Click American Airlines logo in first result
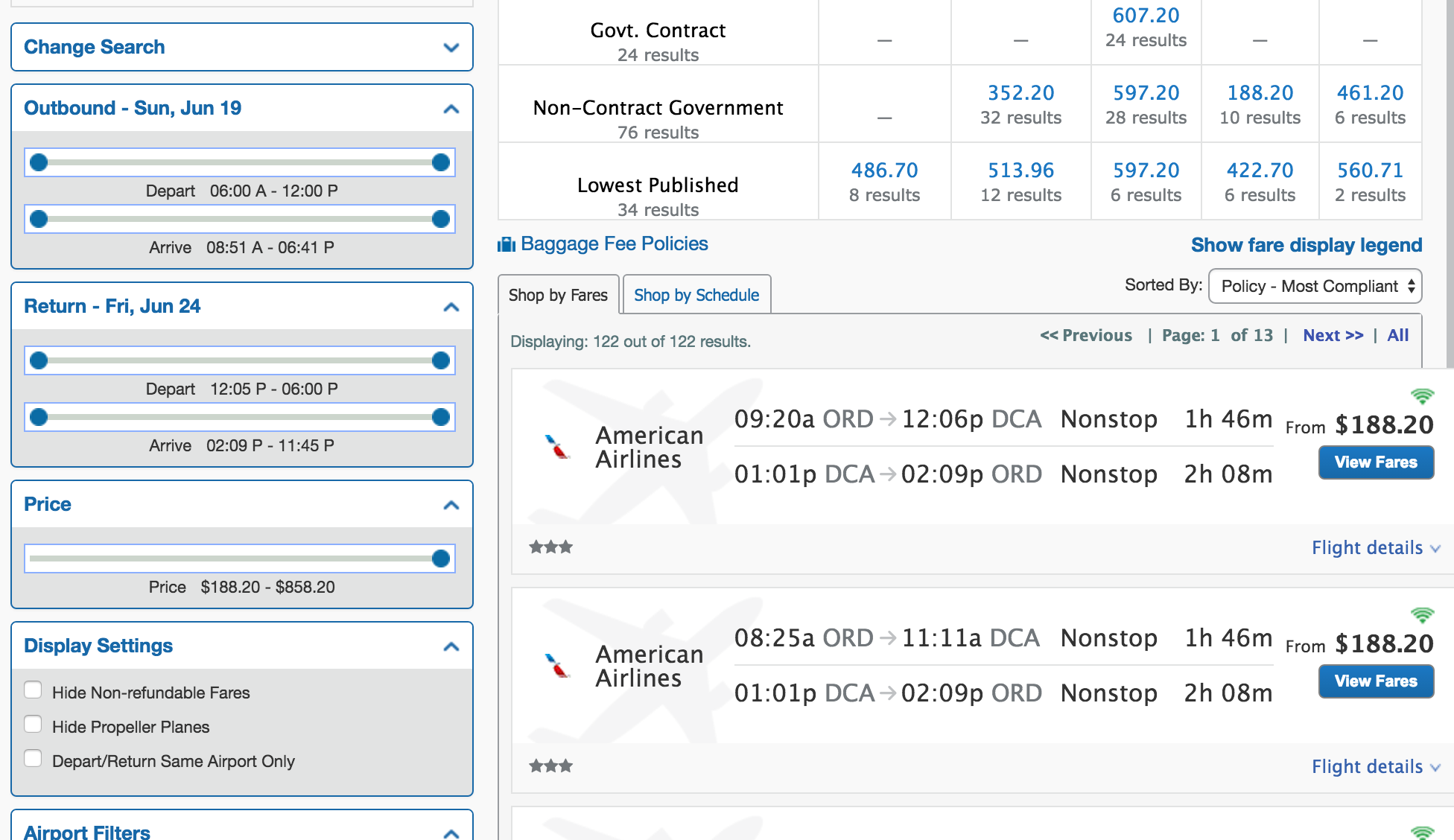Image resolution: width=1454 pixels, height=840 pixels. coord(556,447)
